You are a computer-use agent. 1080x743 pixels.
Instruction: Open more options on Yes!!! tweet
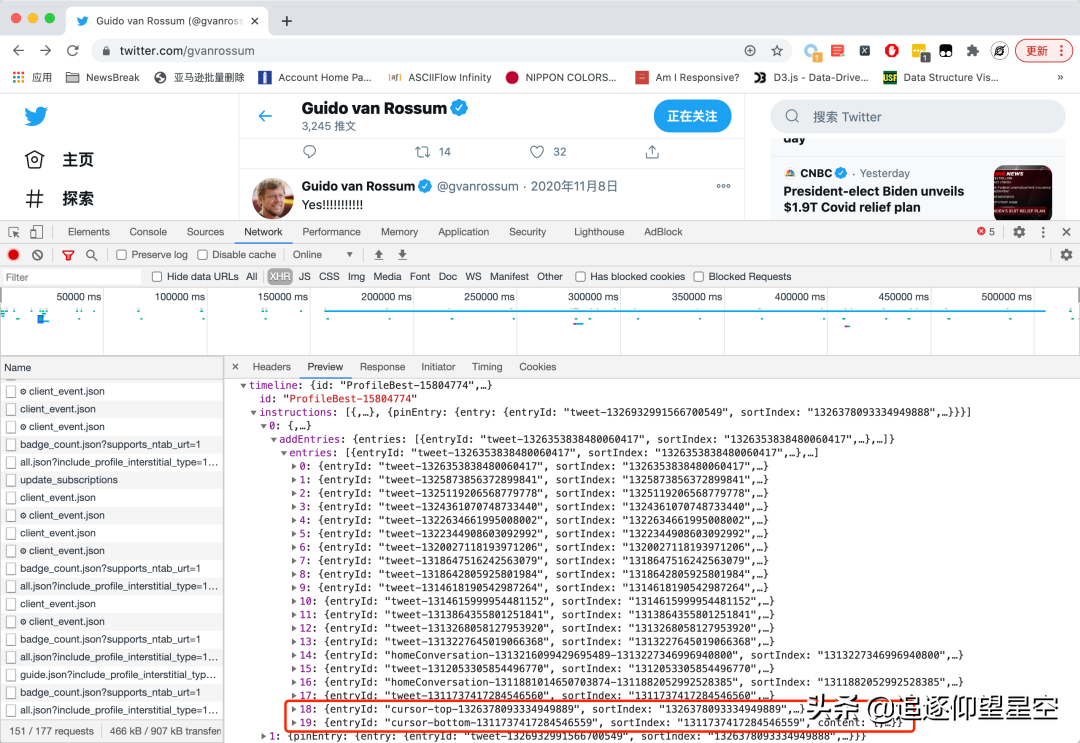pyautogui.click(x=723, y=186)
